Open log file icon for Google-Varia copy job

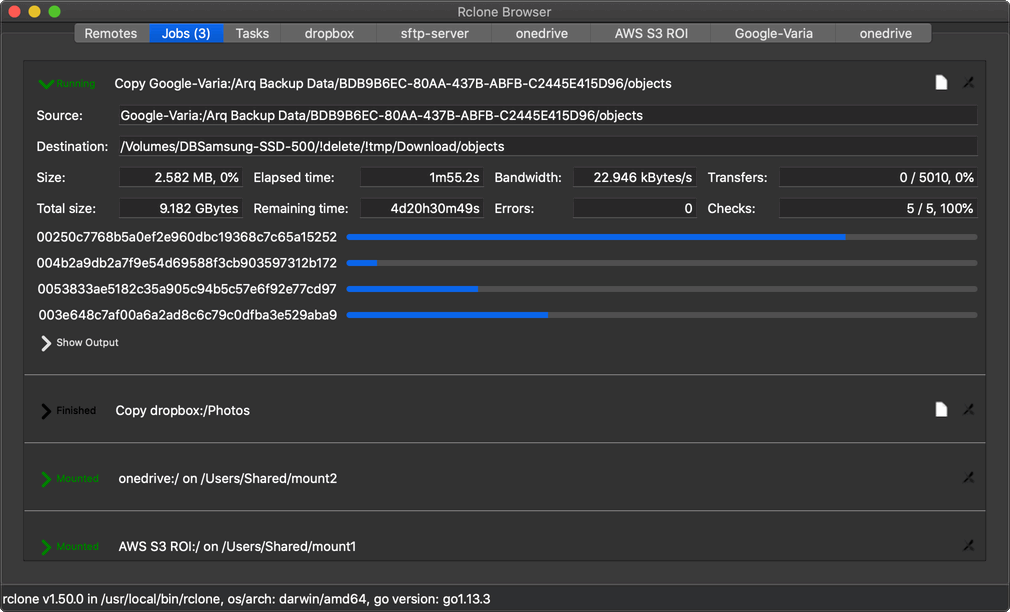click(941, 82)
